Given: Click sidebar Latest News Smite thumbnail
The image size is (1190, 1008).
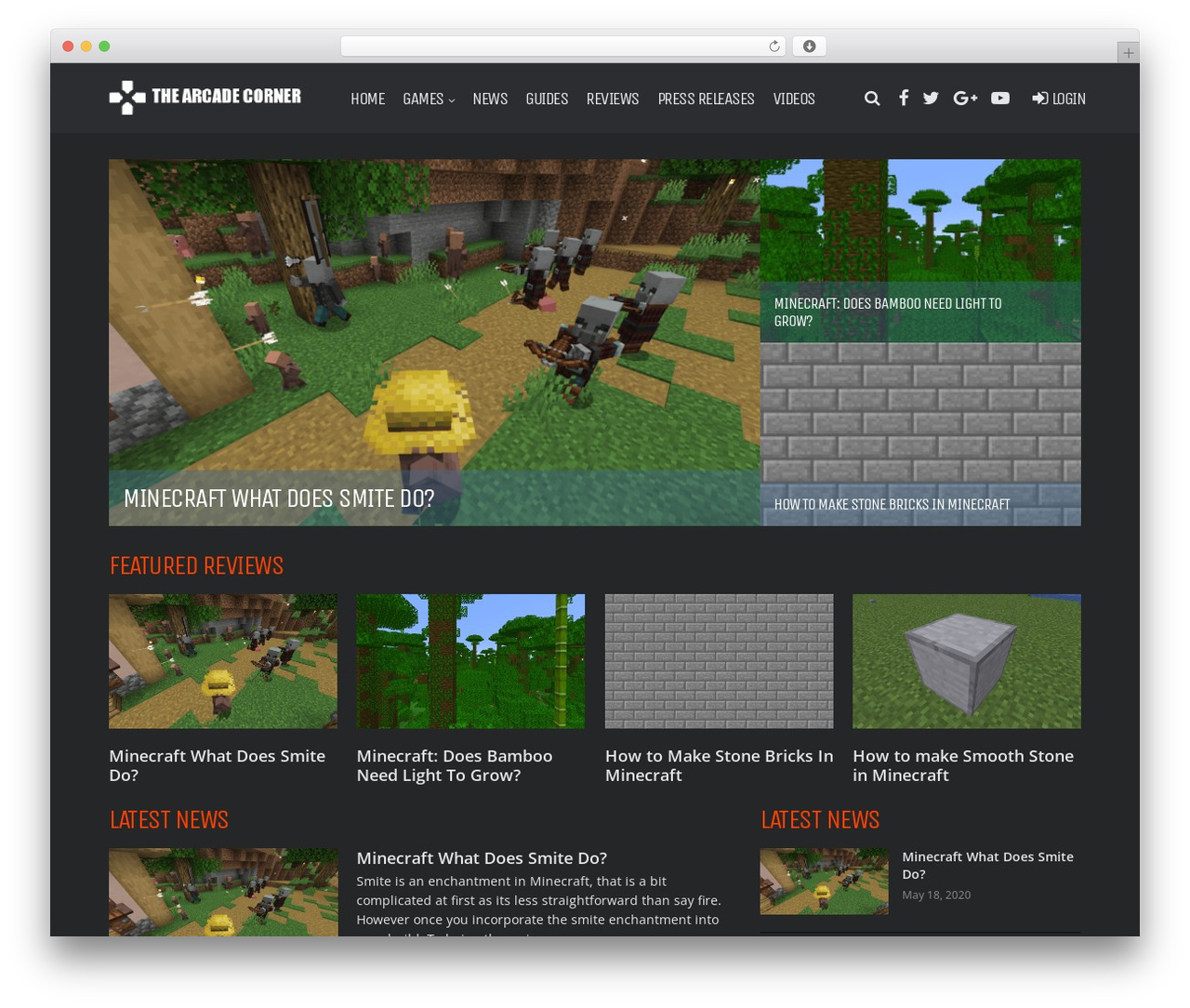Looking at the screenshot, I should point(824,881).
